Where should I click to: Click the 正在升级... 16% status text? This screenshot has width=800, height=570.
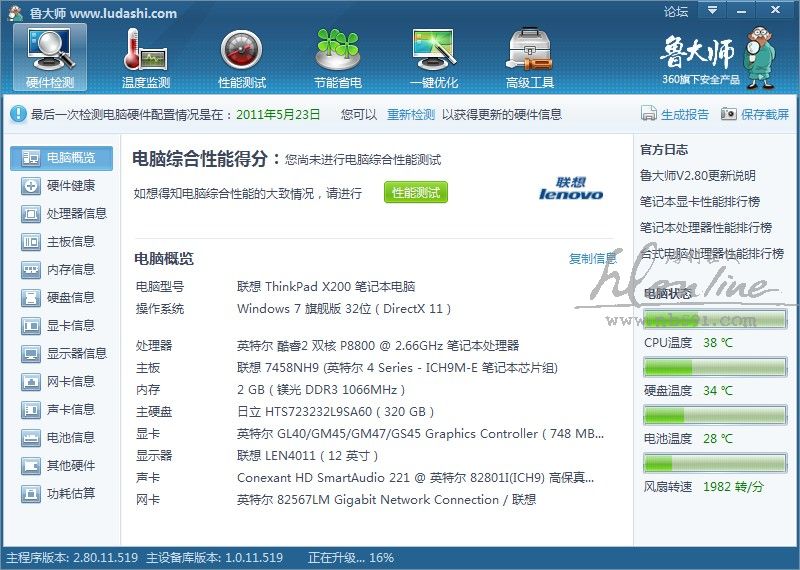tap(351, 558)
